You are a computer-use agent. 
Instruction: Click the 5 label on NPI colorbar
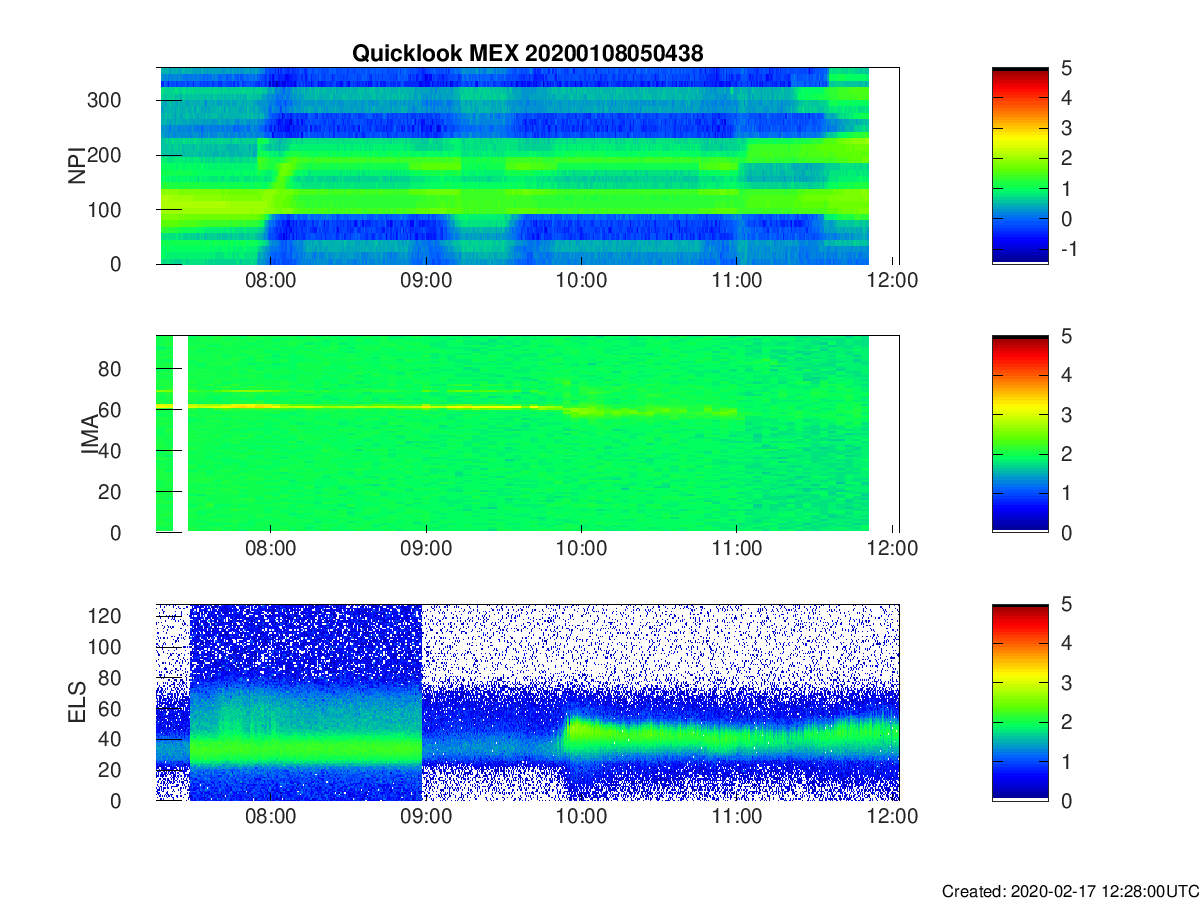coord(1065,68)
